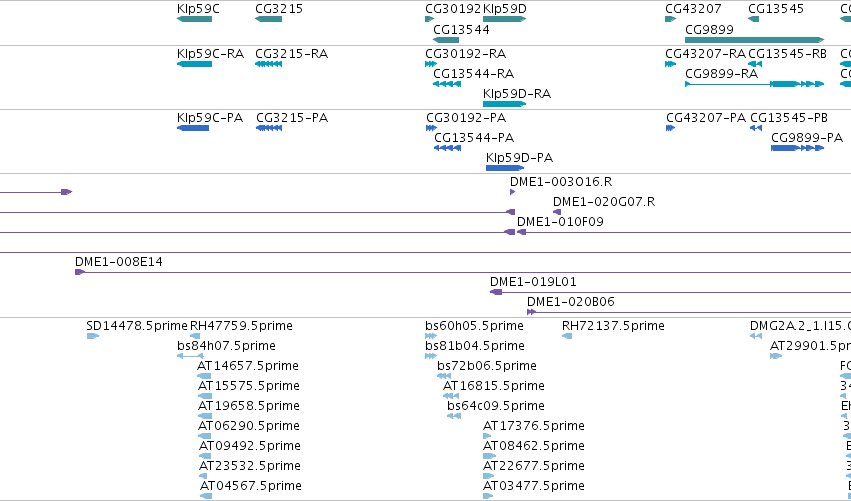This screenshot has height=501, width=851.
Task: Select EST RH47759.5prime
Action: 195,337
